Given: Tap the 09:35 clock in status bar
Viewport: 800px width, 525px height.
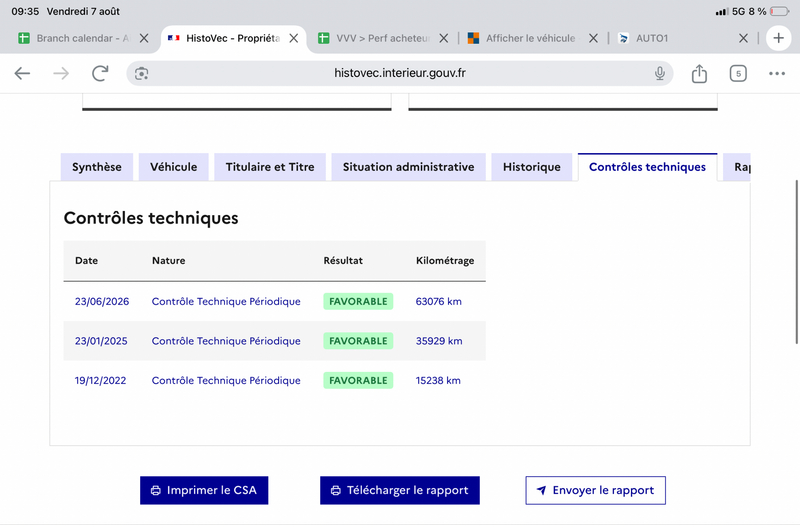Looking at the screenshot, I should [25, 11].
